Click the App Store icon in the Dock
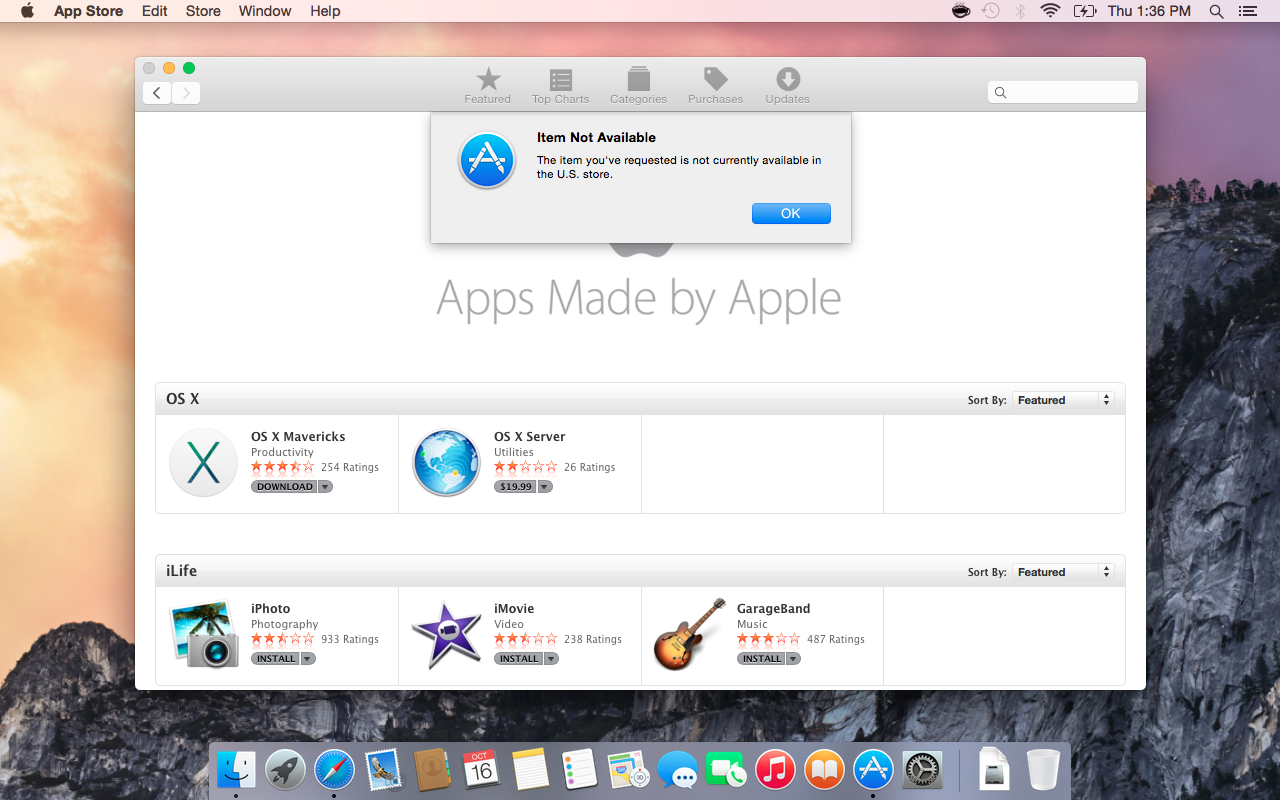1280x800 pixels. (873, 769)
